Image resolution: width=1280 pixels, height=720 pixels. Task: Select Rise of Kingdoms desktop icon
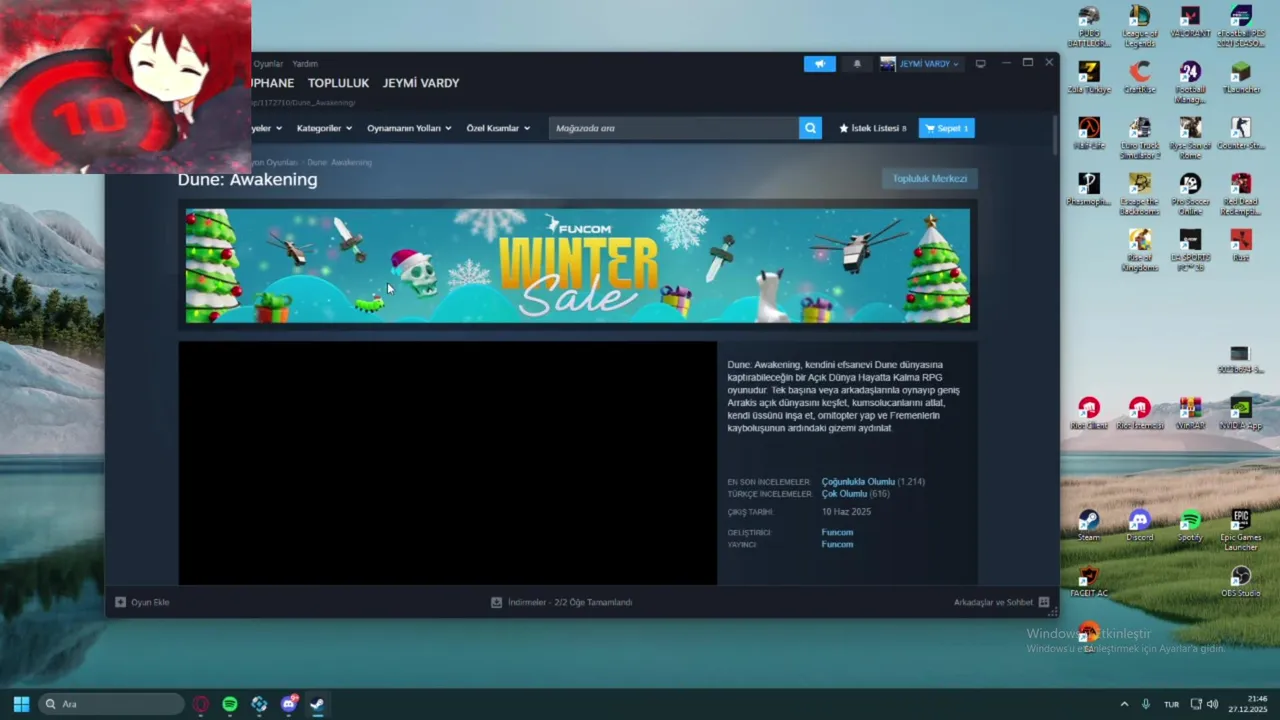pyautogui.click(x=1139, y=251)
